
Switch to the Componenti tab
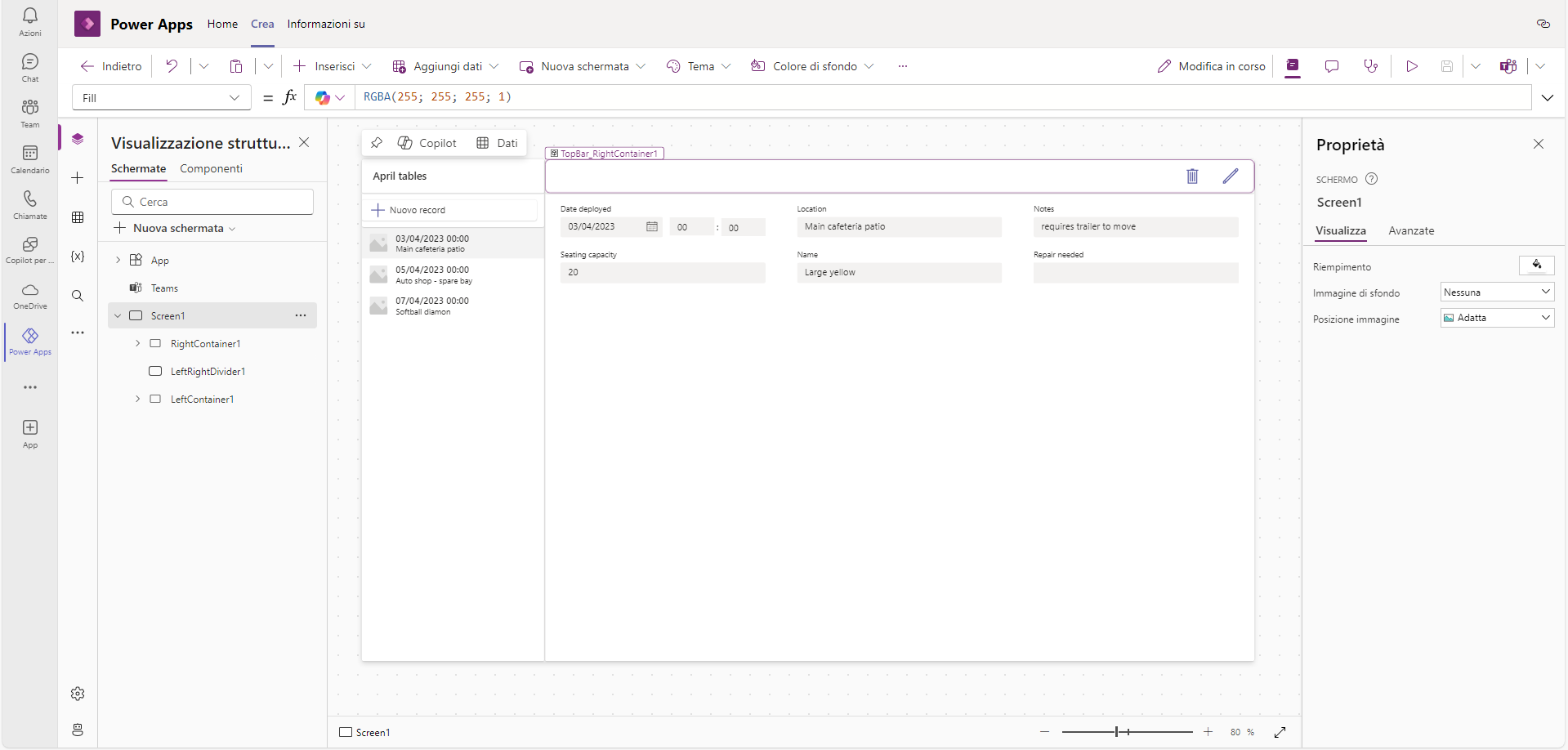coord(211,168)
